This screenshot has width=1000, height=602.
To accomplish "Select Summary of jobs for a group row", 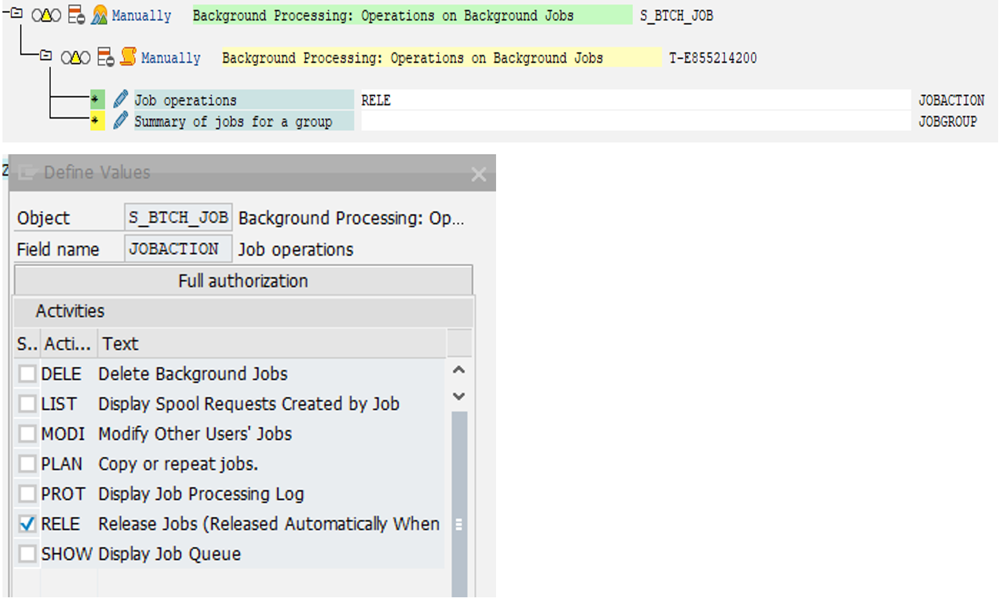I will tap(244, 121).
